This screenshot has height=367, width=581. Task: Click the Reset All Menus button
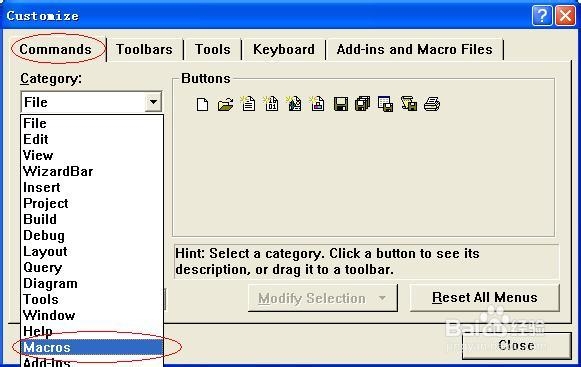485,298
